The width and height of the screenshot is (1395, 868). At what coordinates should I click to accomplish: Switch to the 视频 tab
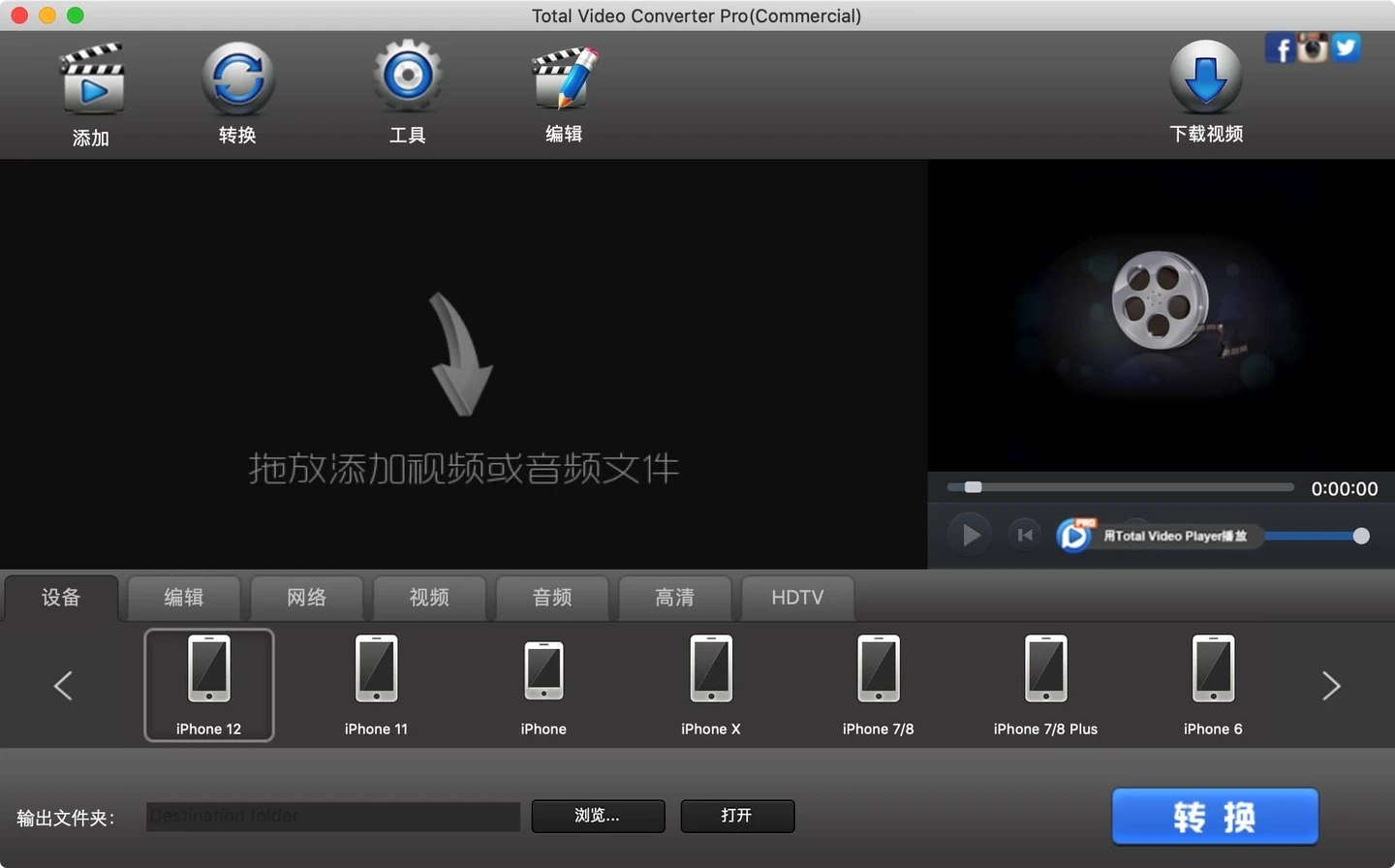429,598
